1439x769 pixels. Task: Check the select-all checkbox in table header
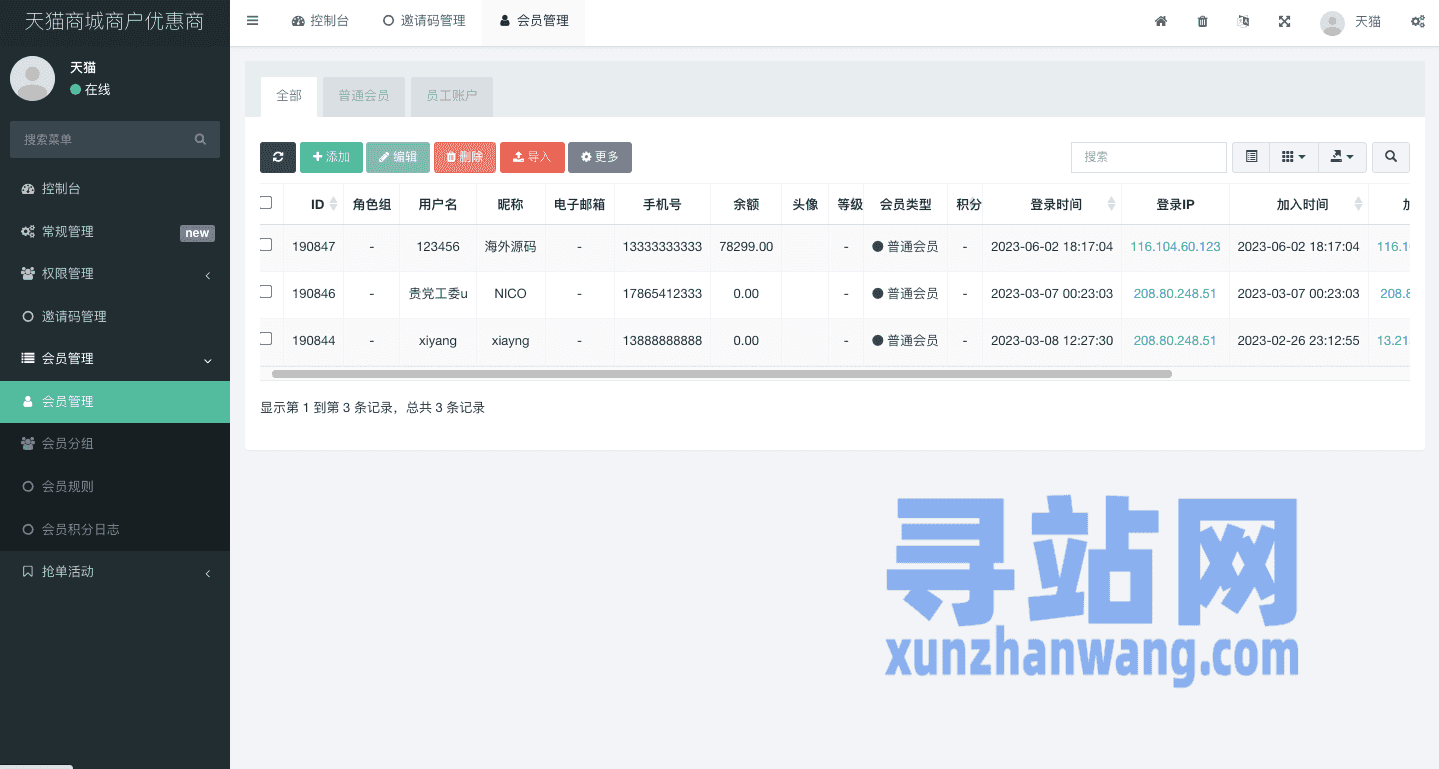(266, 203)
